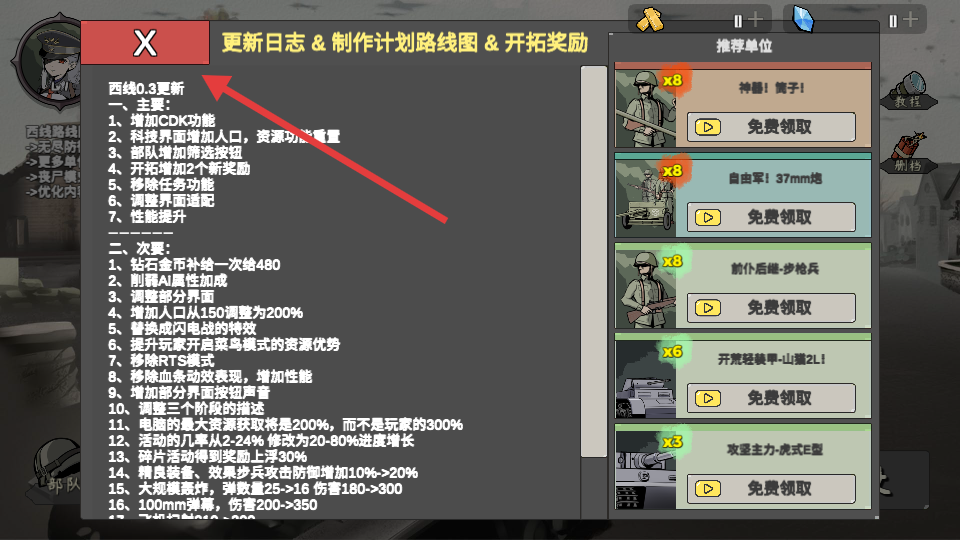Click the gold bars currency icon
The image size is (960, 540).
650,20
